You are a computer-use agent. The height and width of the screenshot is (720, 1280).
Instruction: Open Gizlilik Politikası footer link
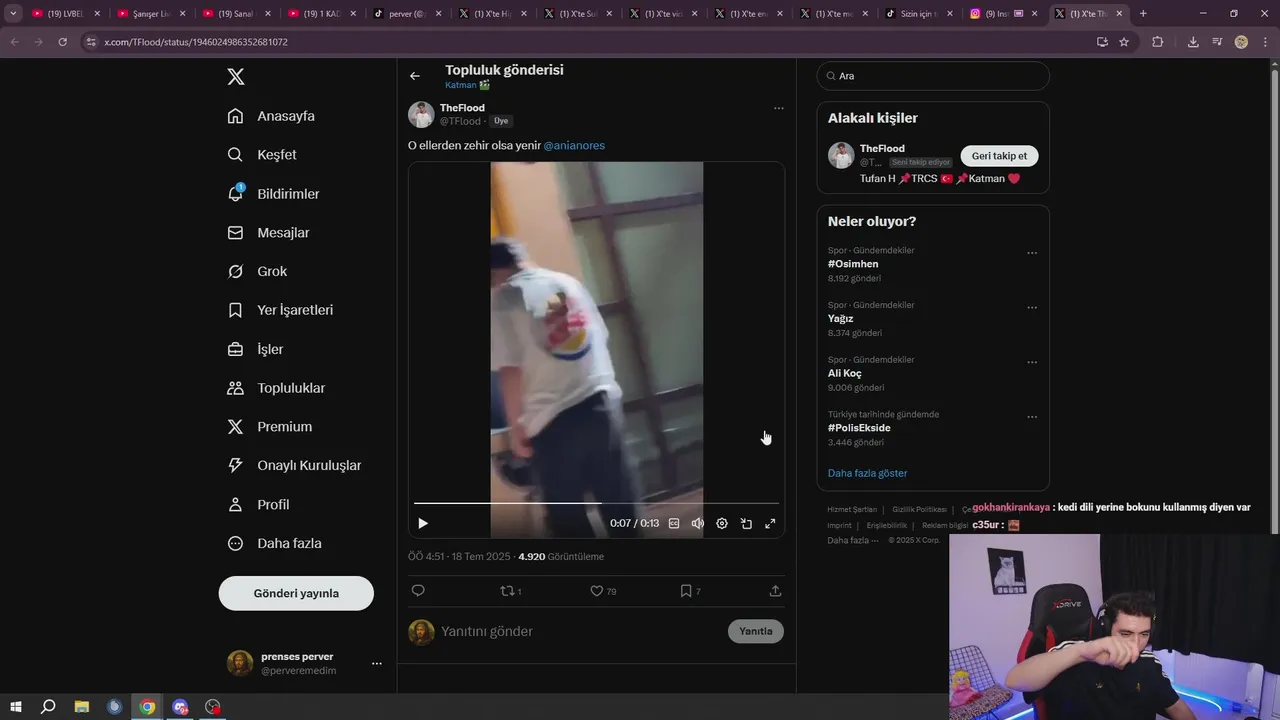pos(919,509)
